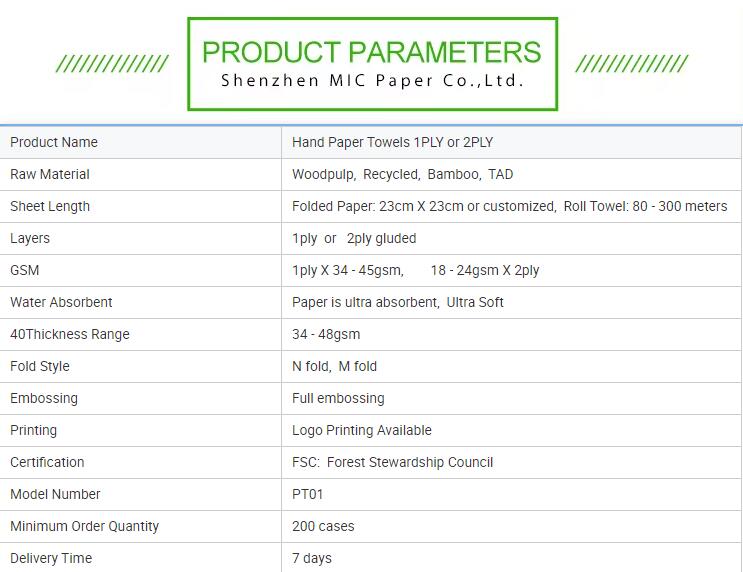
Task: Click the 200 cases minimum order value
Action: (323, 526)
